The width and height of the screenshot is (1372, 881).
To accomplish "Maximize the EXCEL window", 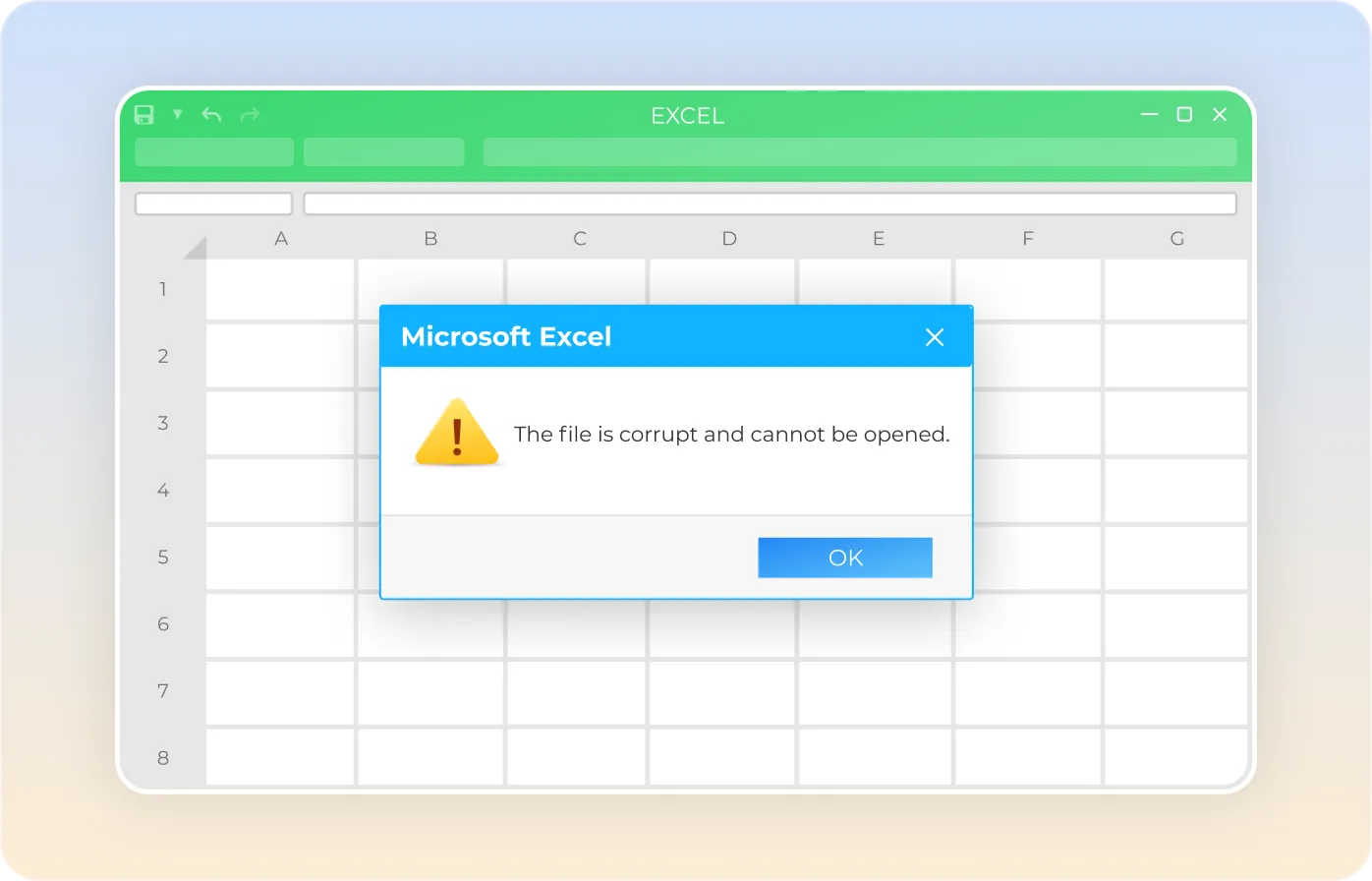I will point(1184,114).
